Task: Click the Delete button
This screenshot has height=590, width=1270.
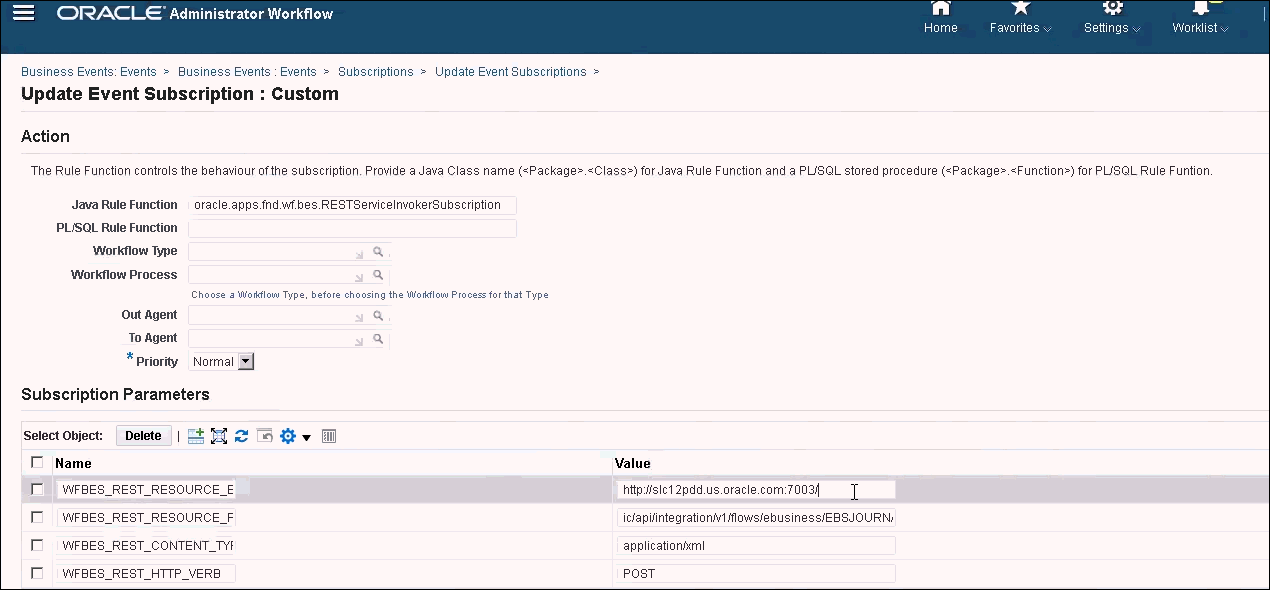Action: 143,436
